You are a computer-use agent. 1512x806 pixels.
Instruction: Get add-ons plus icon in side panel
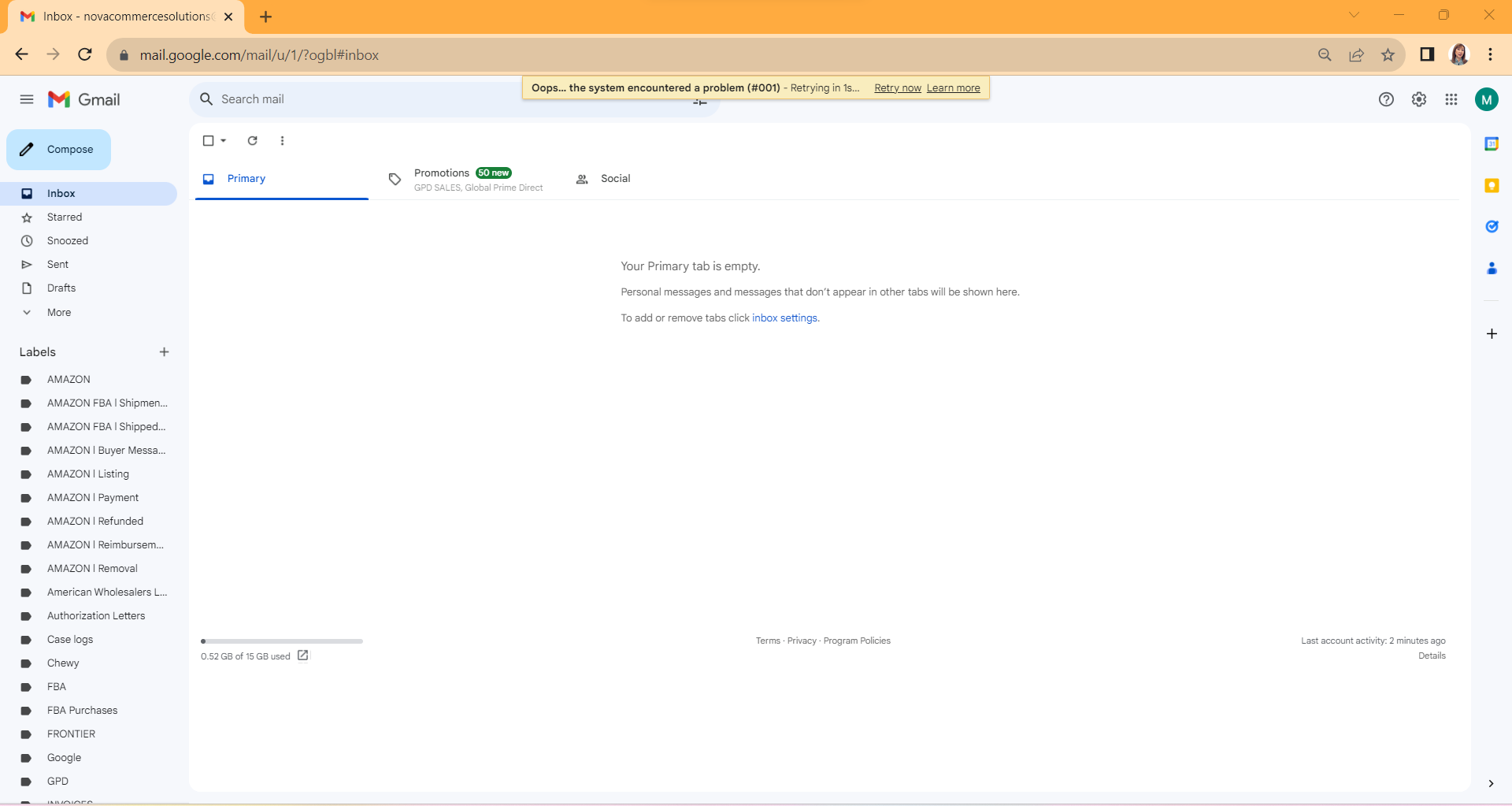[1492, 334]
